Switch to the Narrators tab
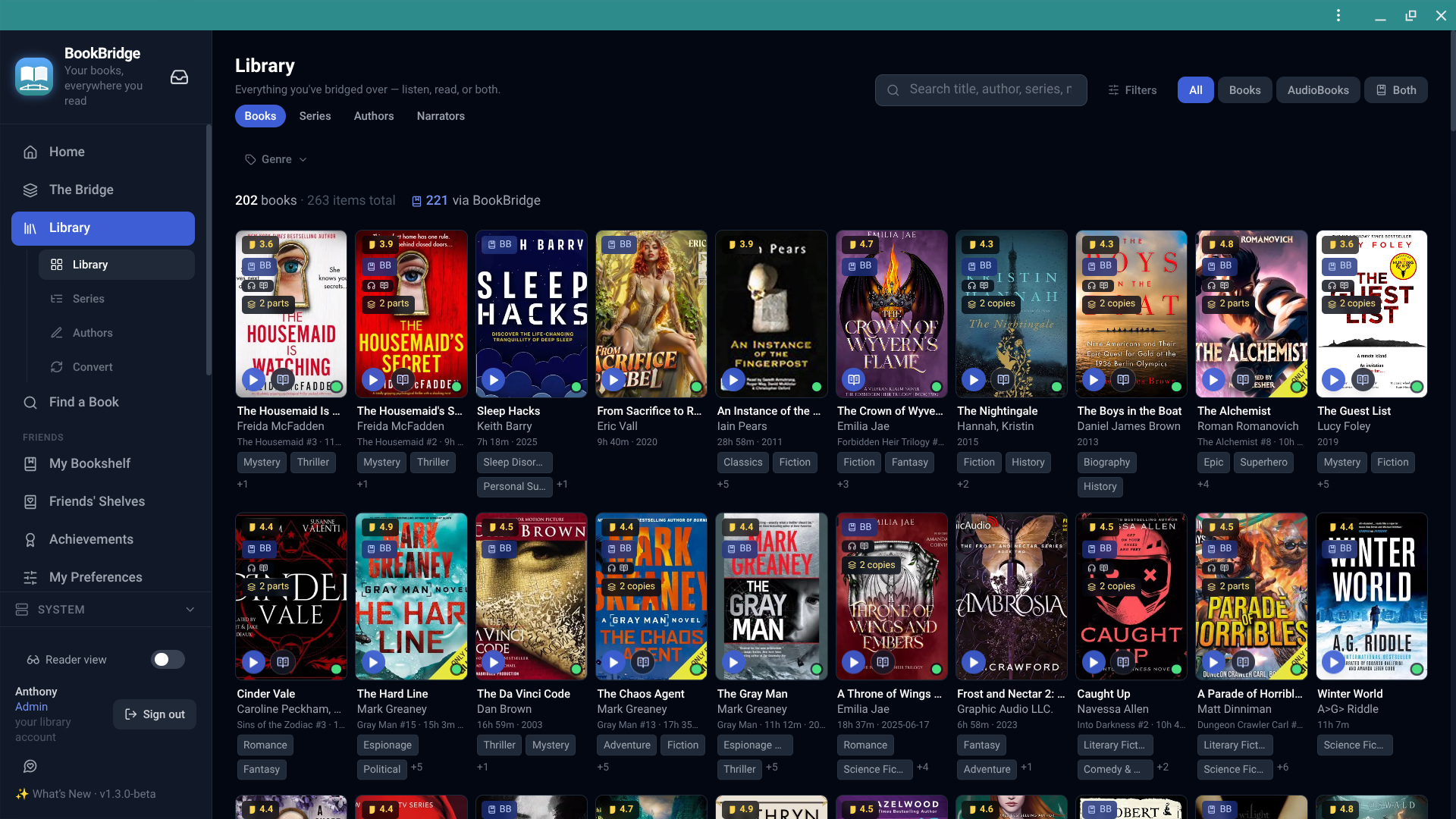The height and width of the screenshot is (819, 1456). [441, 116]
